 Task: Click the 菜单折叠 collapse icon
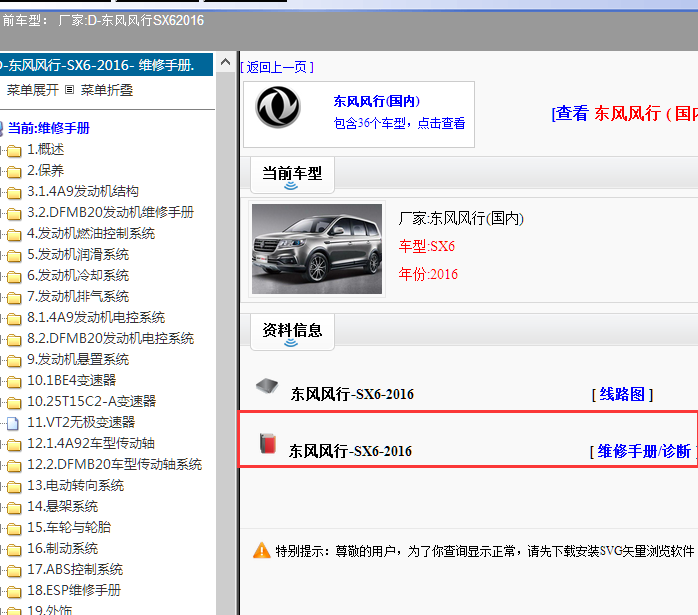coord(69,90)
